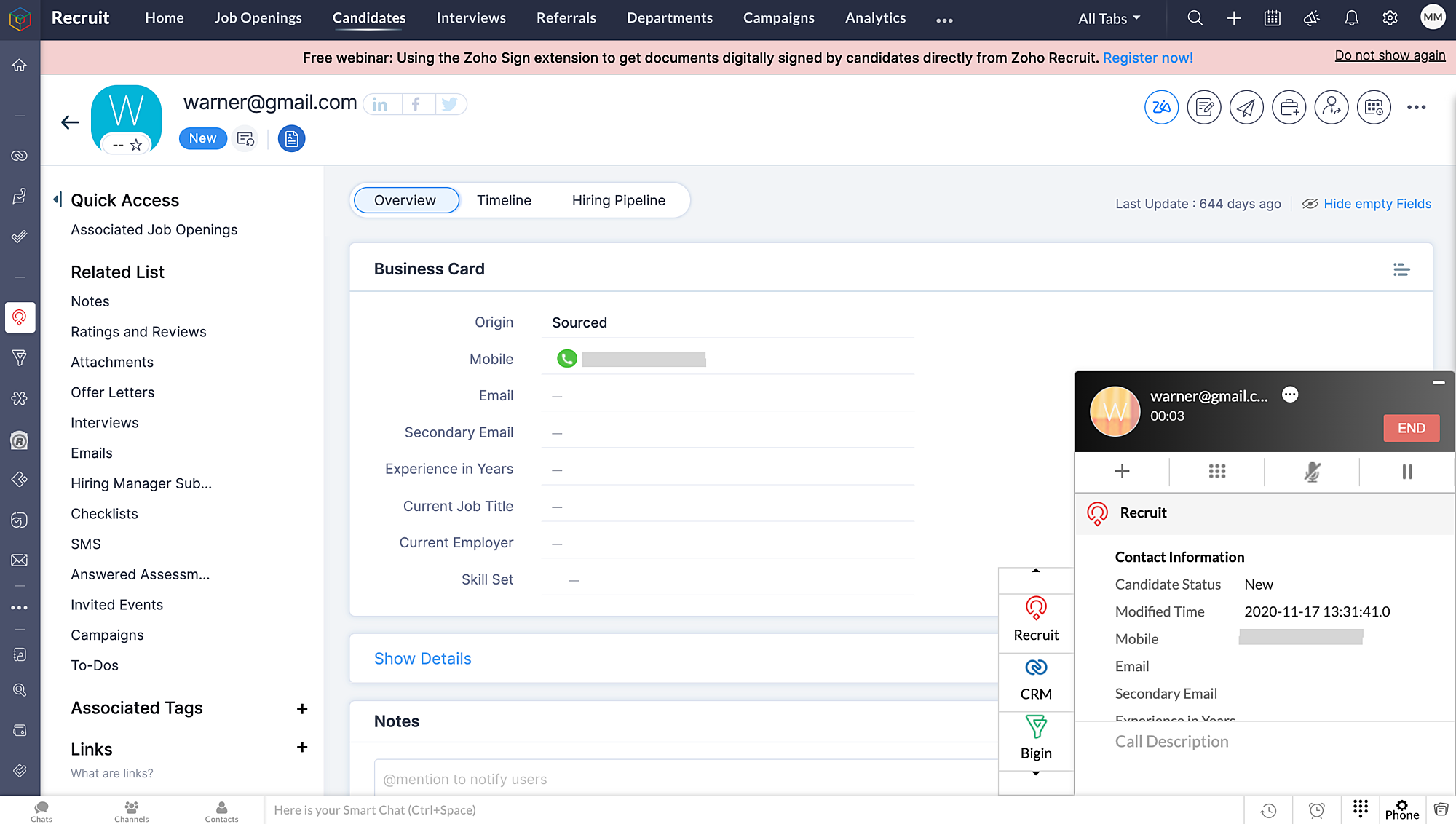The height and width of the screenshot is (824, 1456).
Task: Click the Smart Chat input bar
Action: (754, 810)
